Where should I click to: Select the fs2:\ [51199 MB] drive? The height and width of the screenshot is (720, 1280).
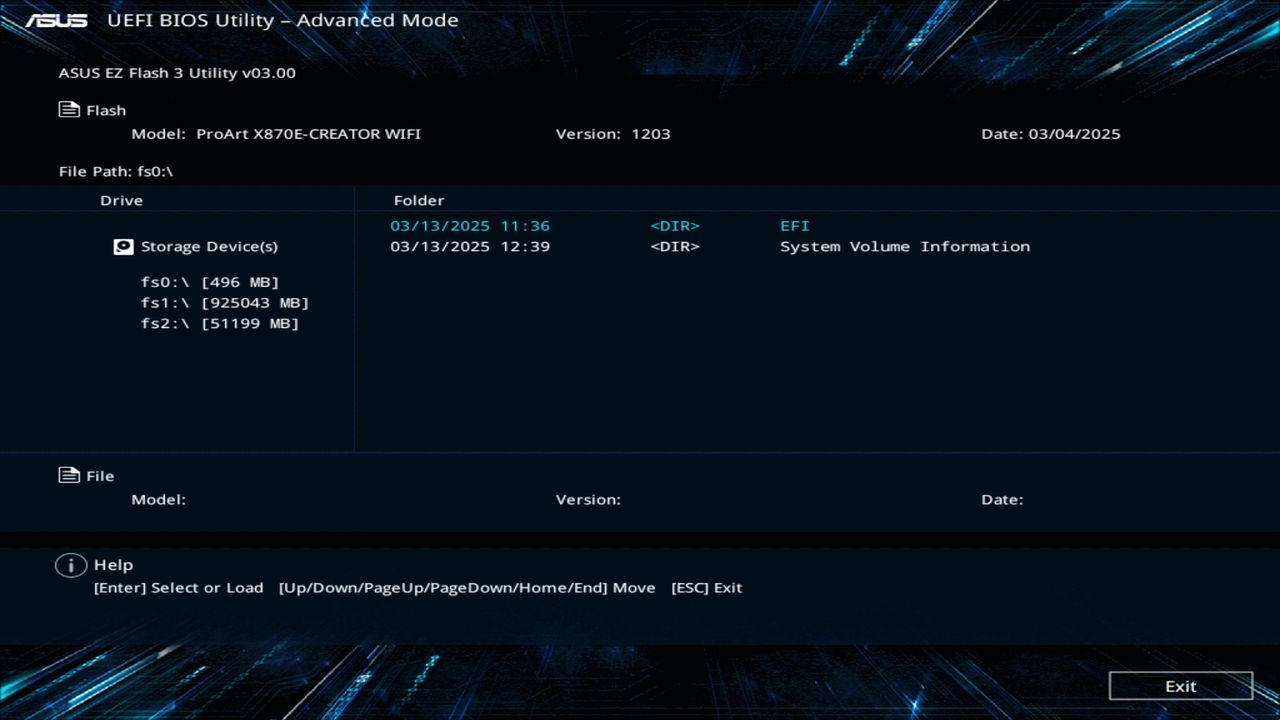click(220, 323)
